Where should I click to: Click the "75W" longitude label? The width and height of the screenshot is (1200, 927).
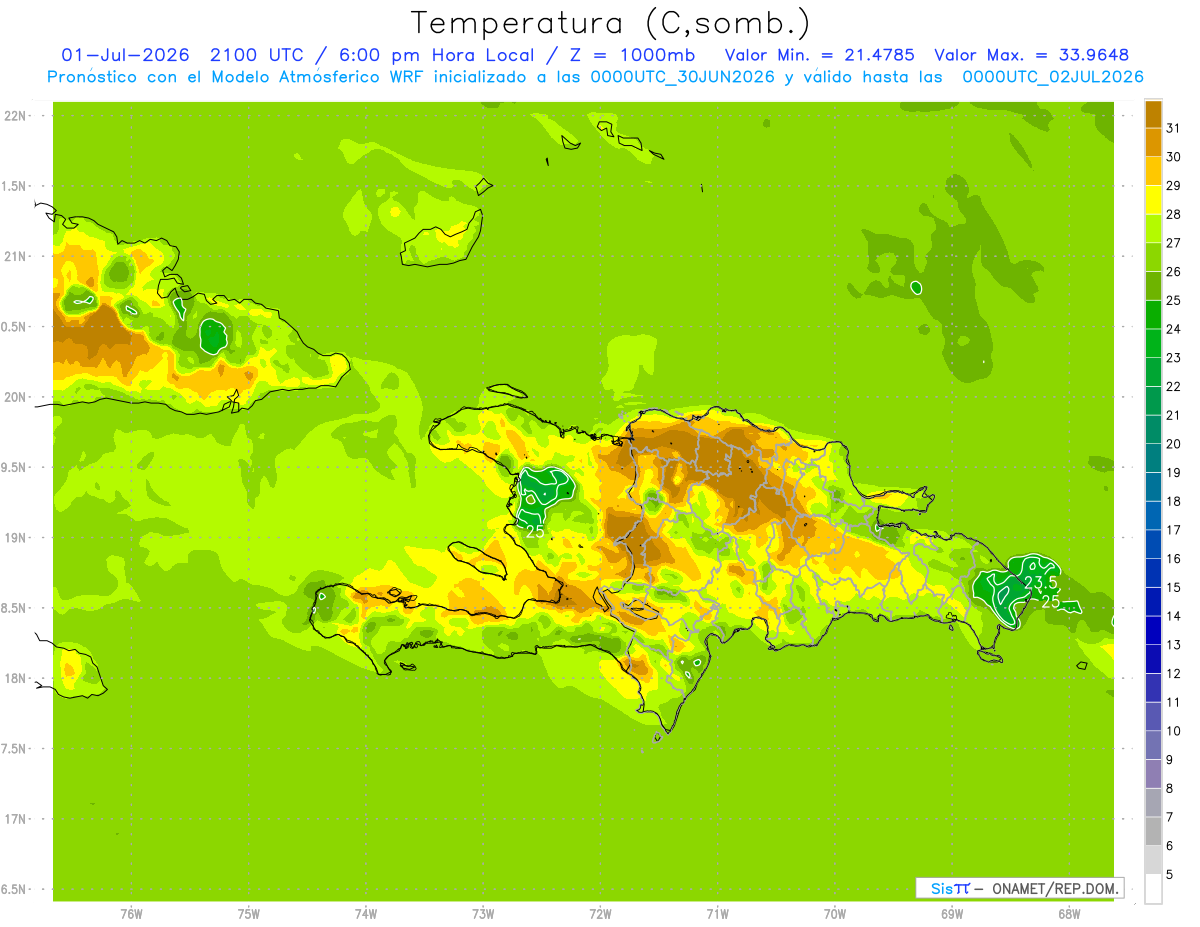248,914
